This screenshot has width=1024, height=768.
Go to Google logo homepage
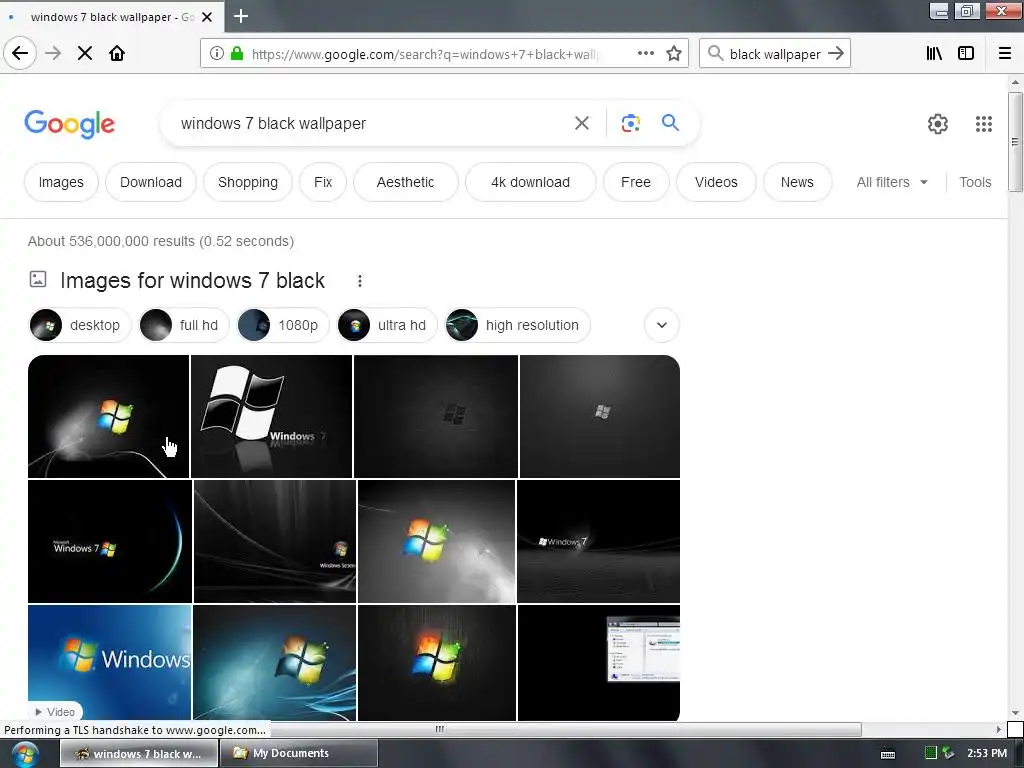pyautogui.click(x=69, y=123)
